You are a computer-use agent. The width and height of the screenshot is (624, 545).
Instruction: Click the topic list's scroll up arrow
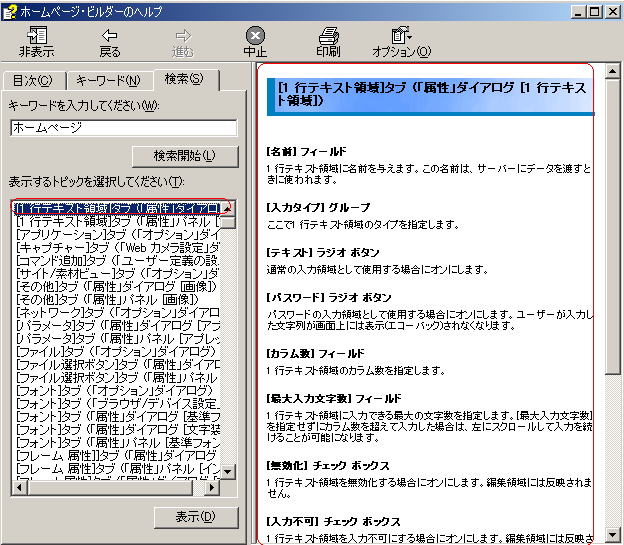click(228, 208)
